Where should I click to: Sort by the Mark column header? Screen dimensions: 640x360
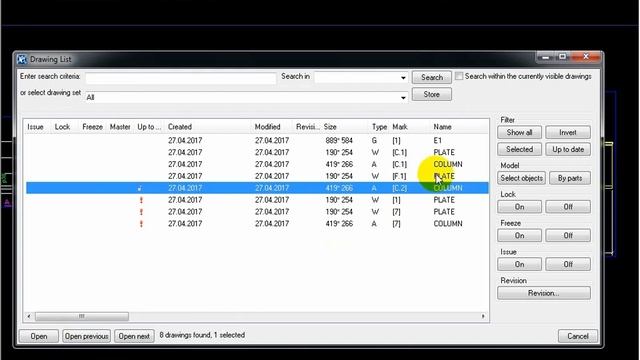tap(400, 127)
